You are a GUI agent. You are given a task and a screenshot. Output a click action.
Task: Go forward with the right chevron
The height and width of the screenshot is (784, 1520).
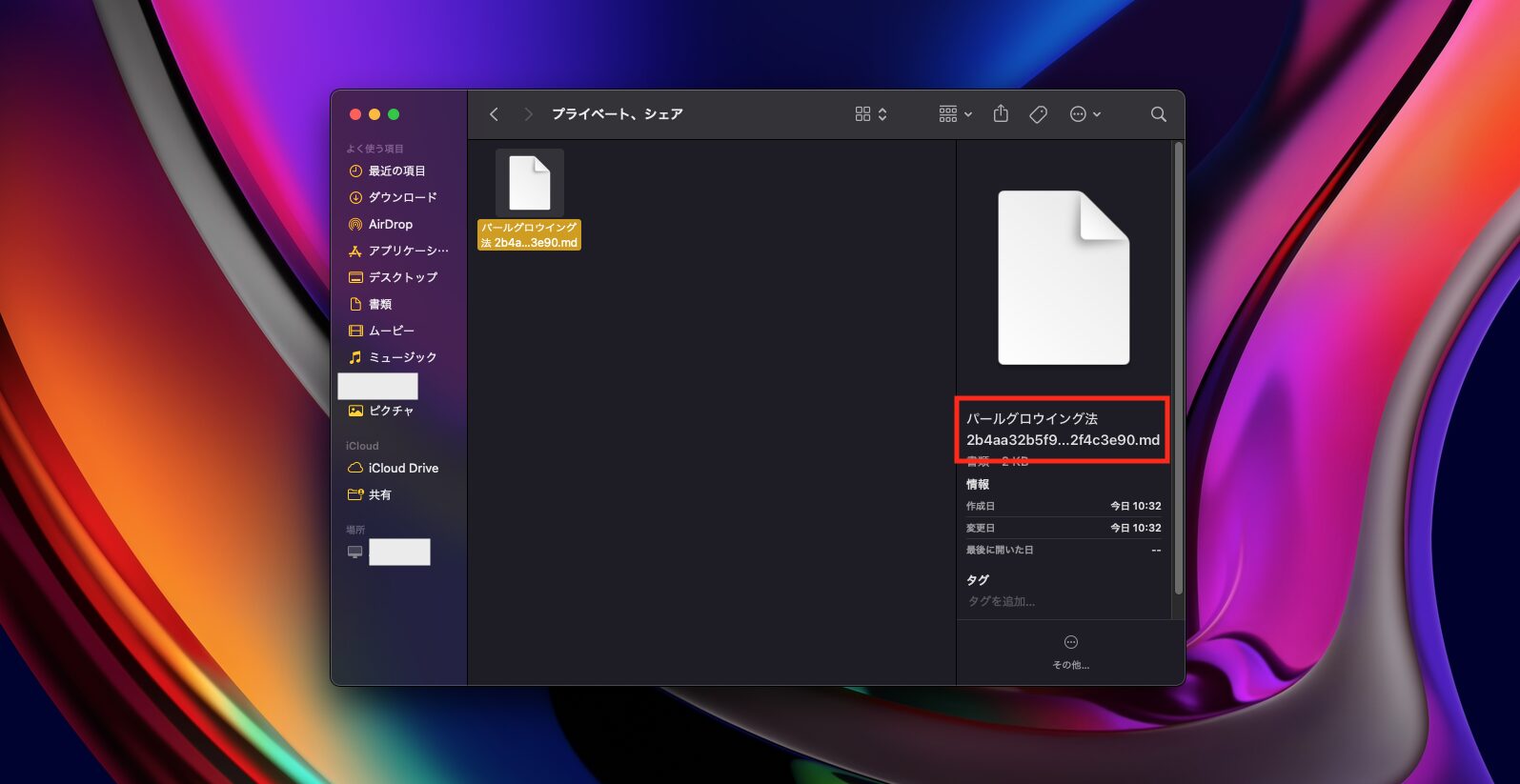528,114
